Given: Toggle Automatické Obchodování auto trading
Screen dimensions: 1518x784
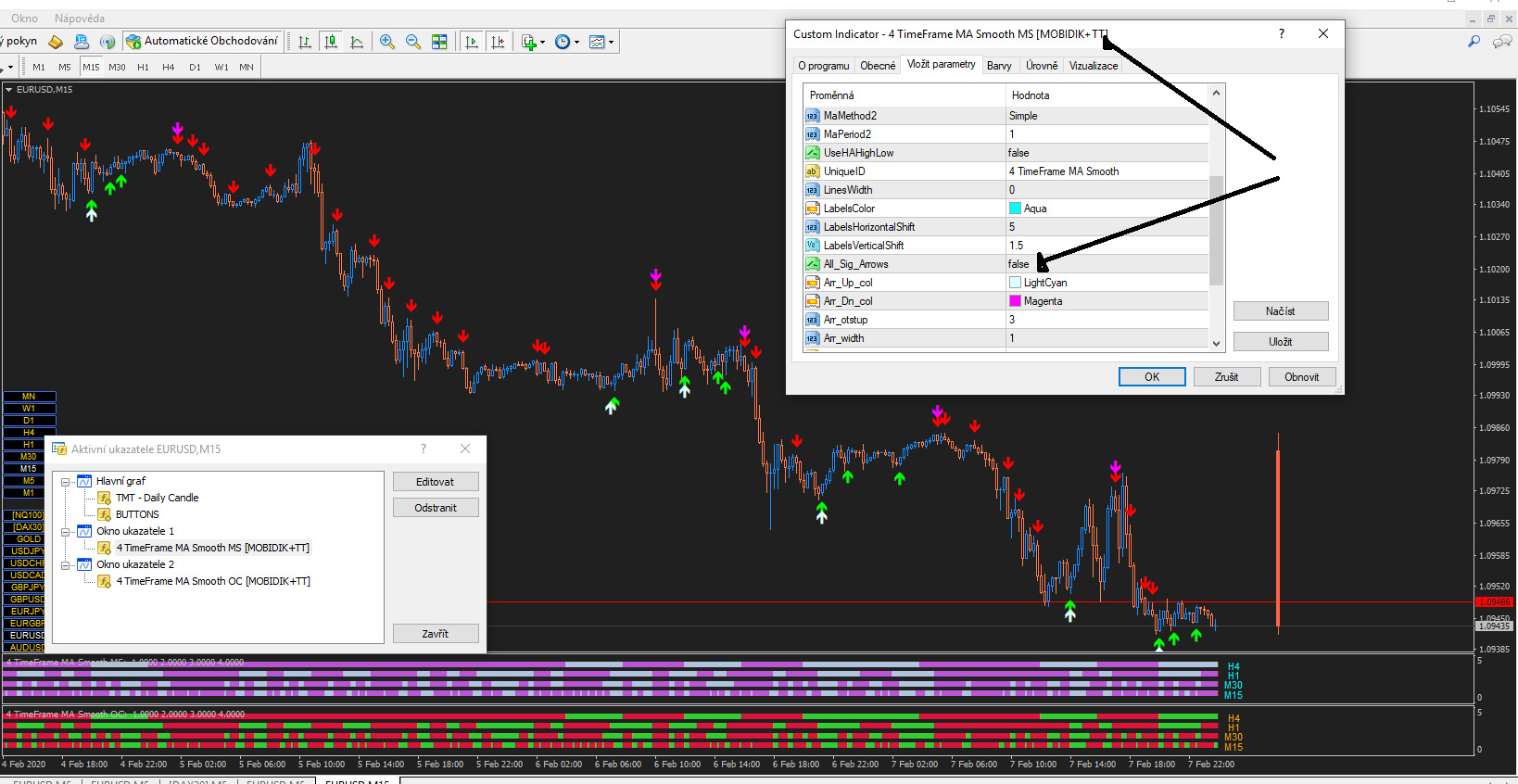Looking at the screenshot, I should pos(201,41).
